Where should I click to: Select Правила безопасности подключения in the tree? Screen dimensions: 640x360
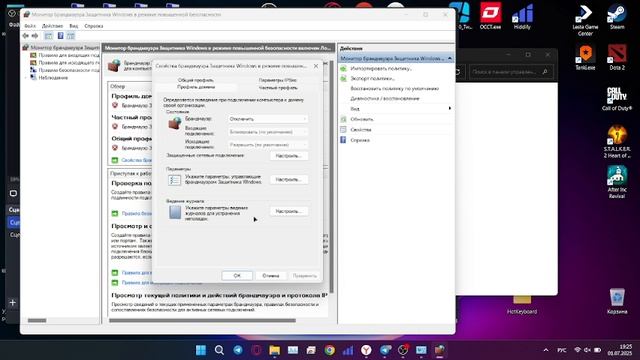pyautogui.click(x=64, y=70)
